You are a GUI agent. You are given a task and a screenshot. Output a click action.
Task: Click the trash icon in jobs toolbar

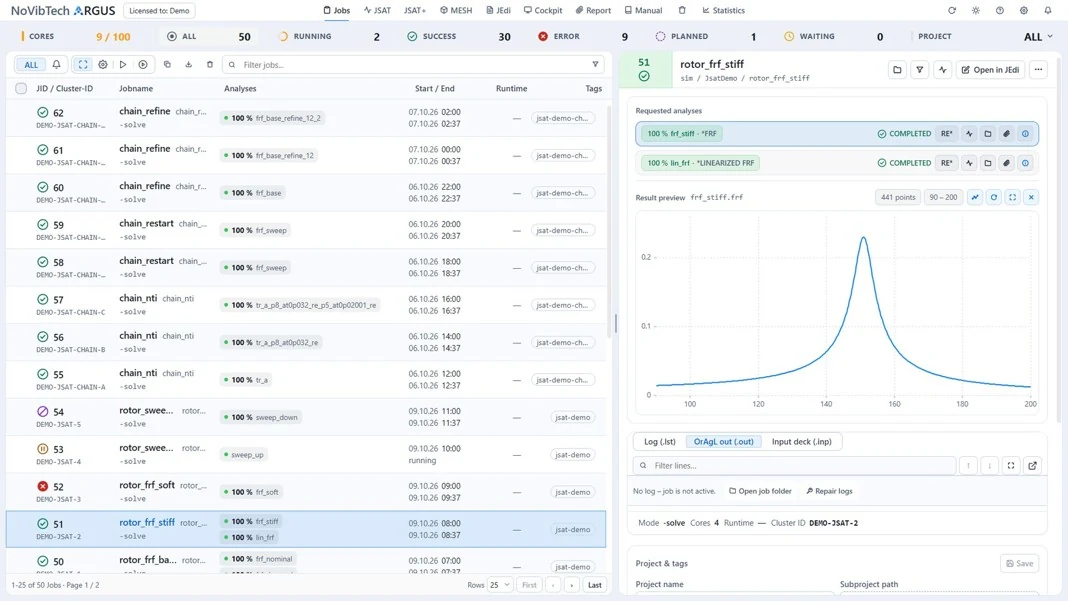[210, 65]
